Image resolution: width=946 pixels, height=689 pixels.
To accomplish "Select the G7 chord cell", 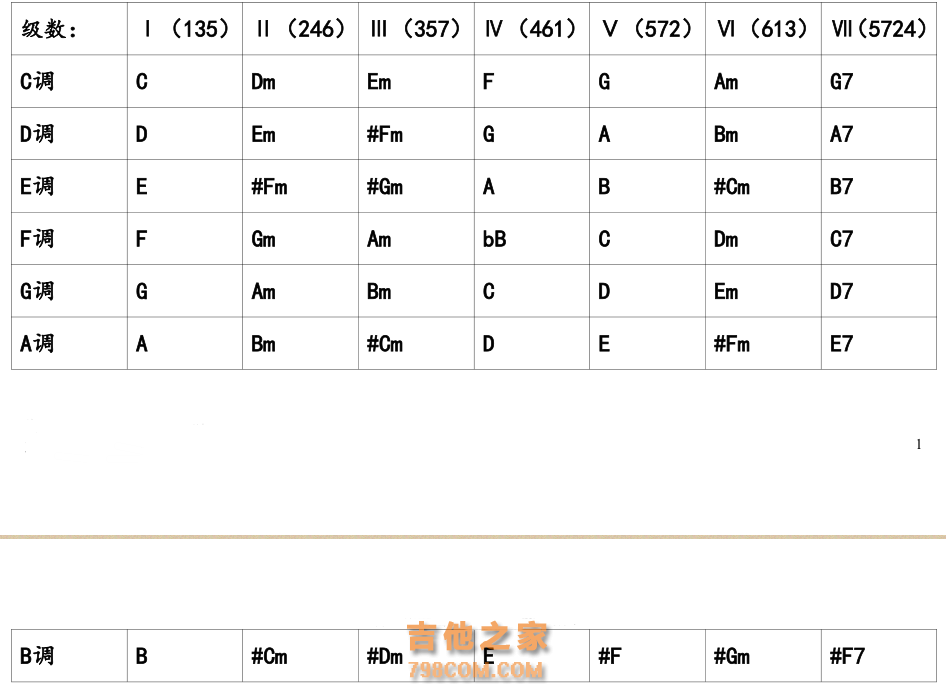I will [878, 81].
